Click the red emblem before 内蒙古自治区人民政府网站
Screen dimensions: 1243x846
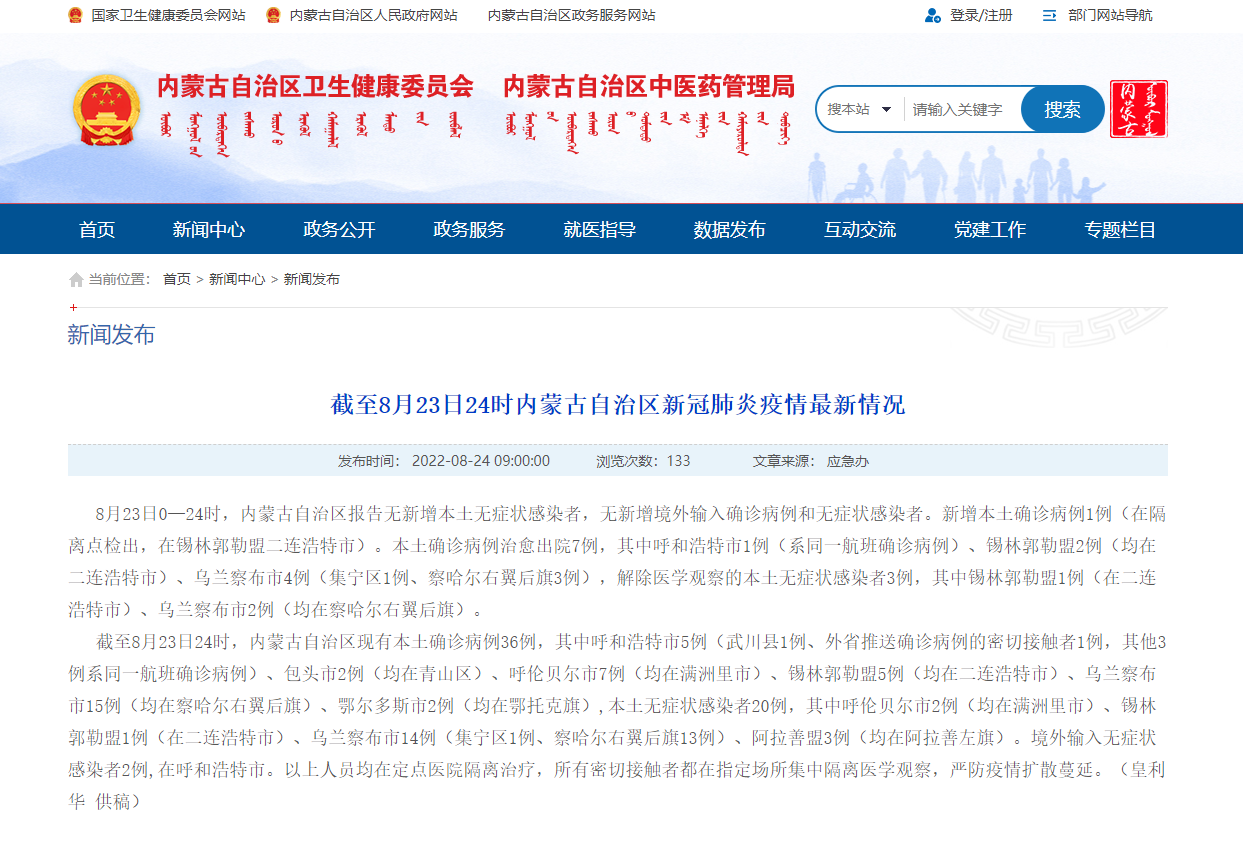273,15
